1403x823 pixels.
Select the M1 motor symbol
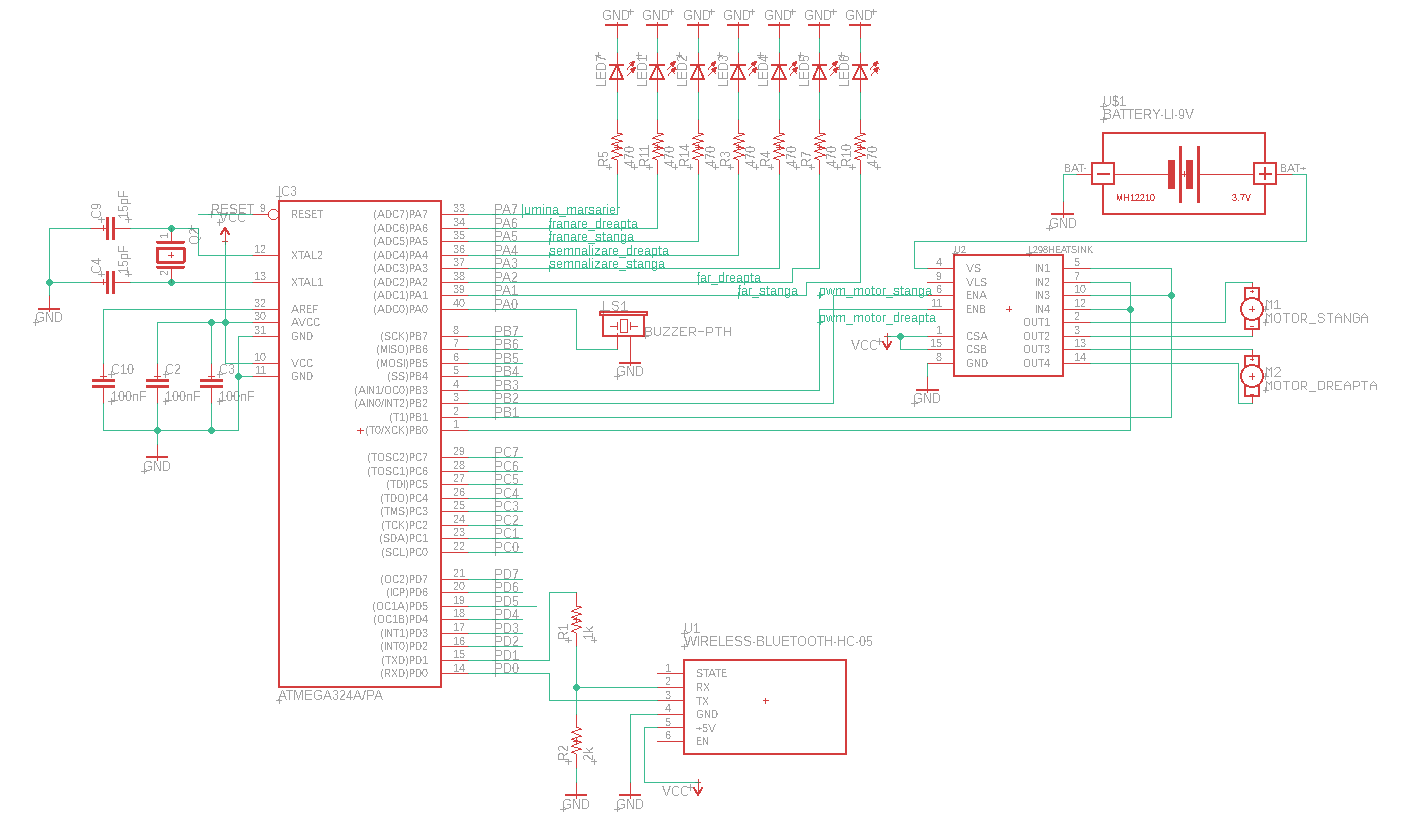(x=1251, y=309)
